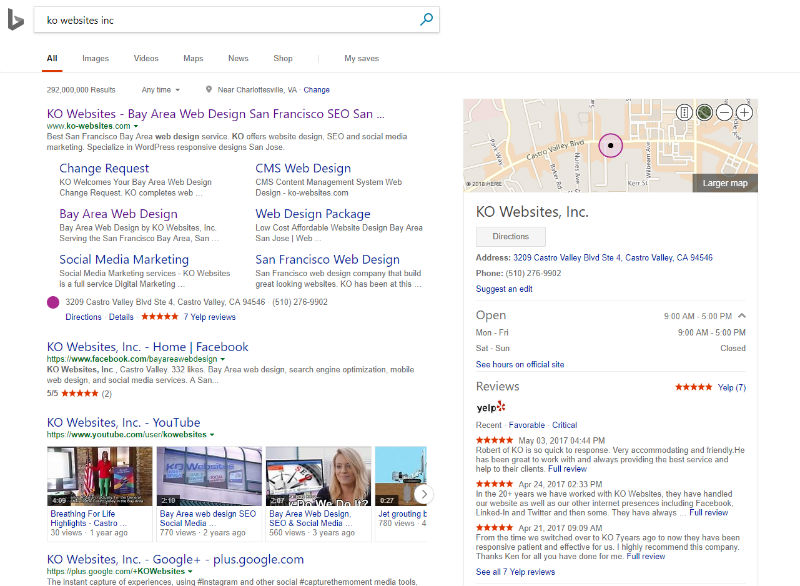Click Change location link
800x586 pixels.
[316, 90]
